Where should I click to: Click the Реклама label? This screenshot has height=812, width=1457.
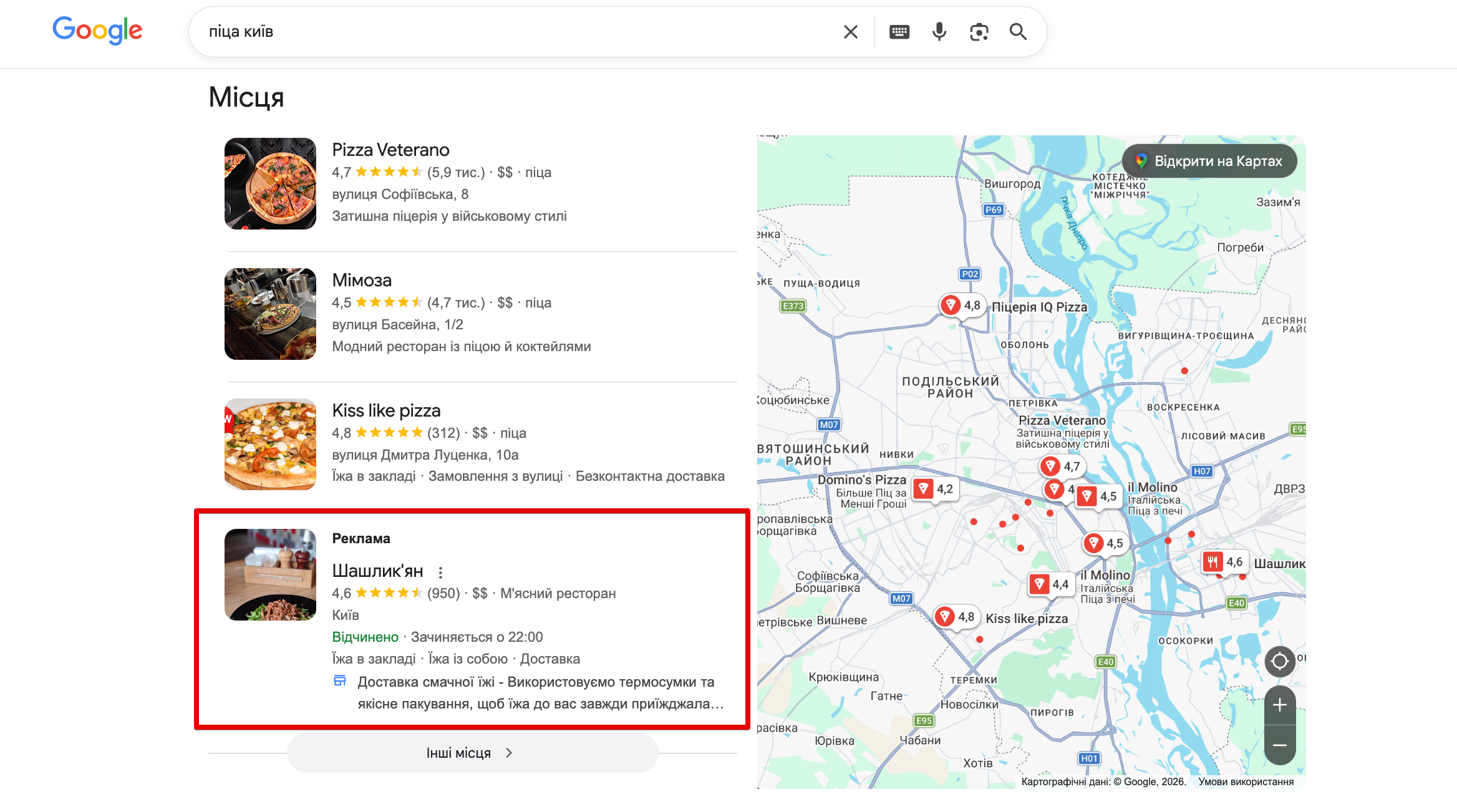click(x=361, y=538)
